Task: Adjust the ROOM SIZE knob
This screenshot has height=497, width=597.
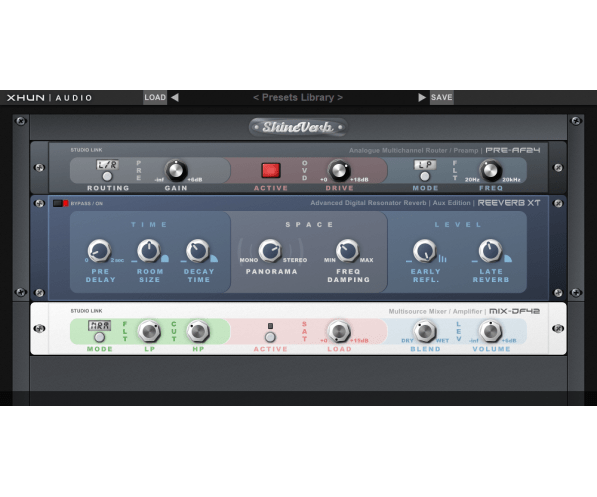Action: [149, 251]
